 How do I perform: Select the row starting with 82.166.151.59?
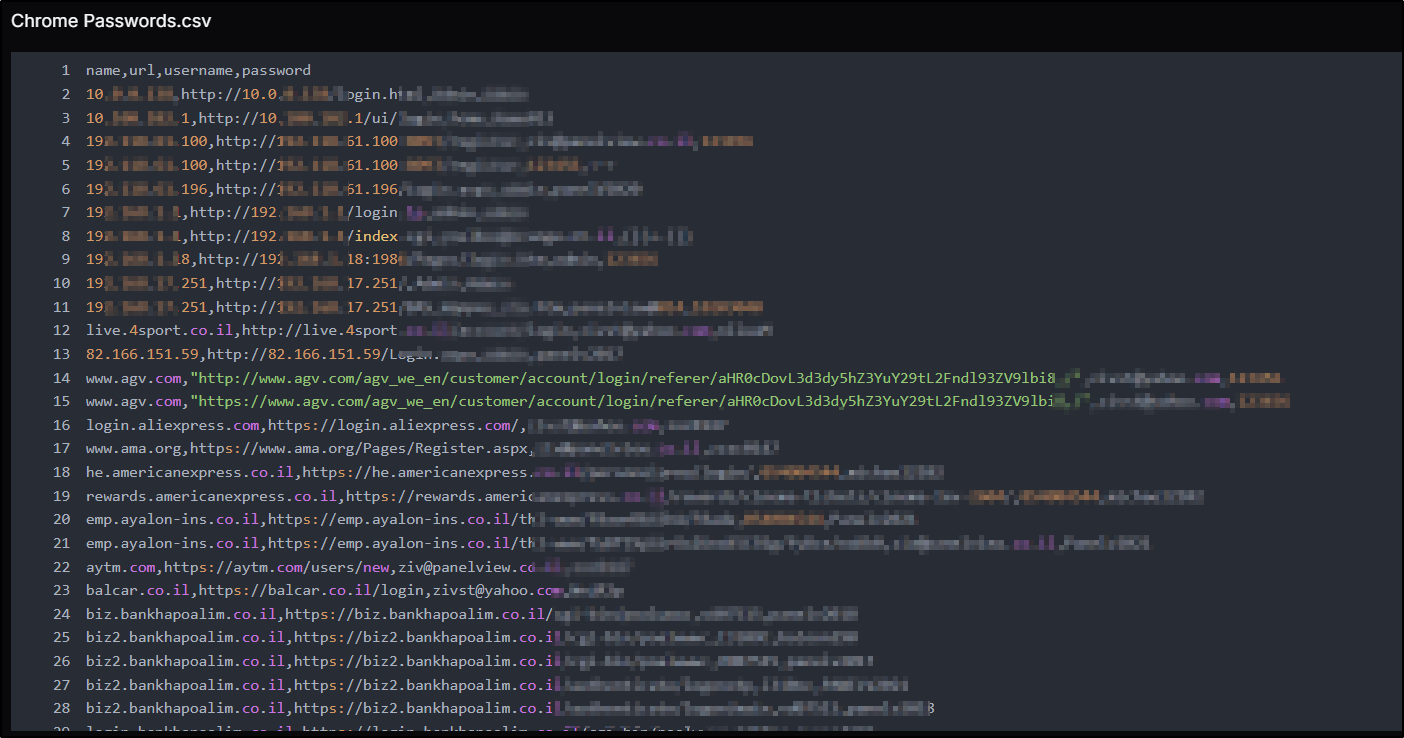click(355, 354)
